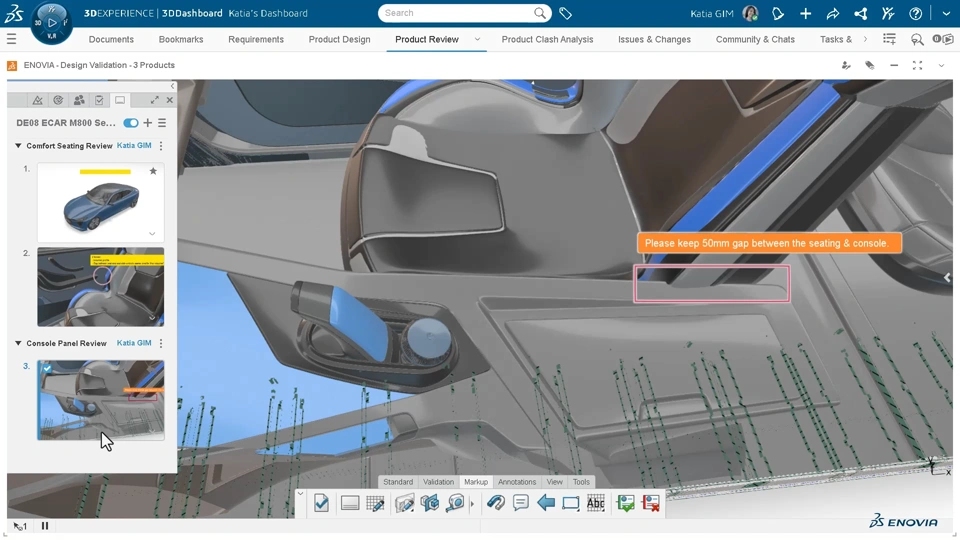The width and height of the screenshot is (960, 540).
Task: Click the add tab list icon
Action: [890, 39]
